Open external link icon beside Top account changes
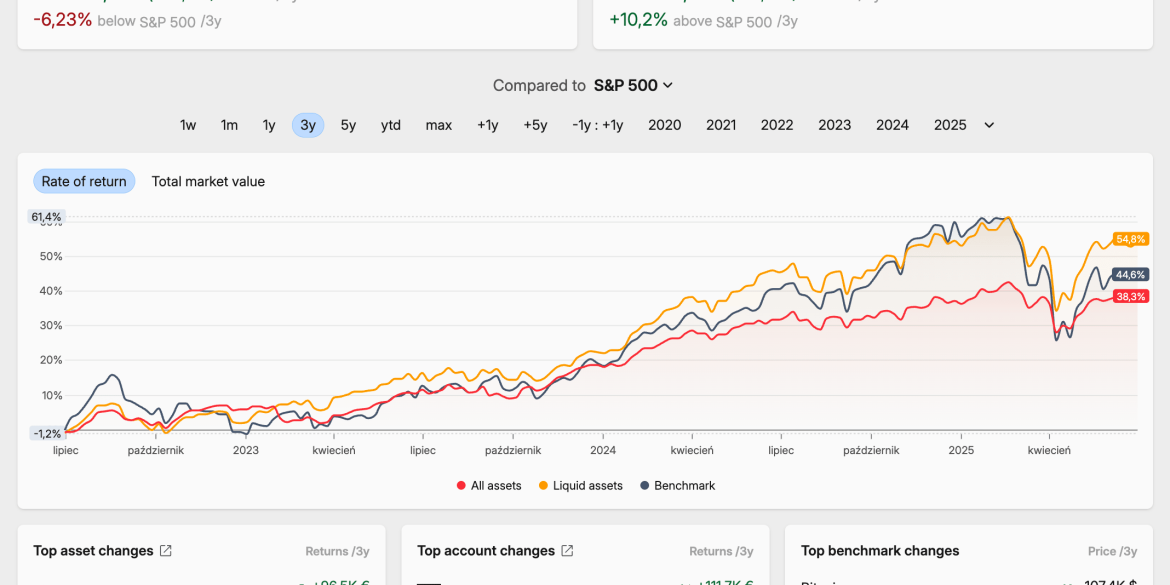The height and width of the screenshot is (585, 1170). click(567, 551)
